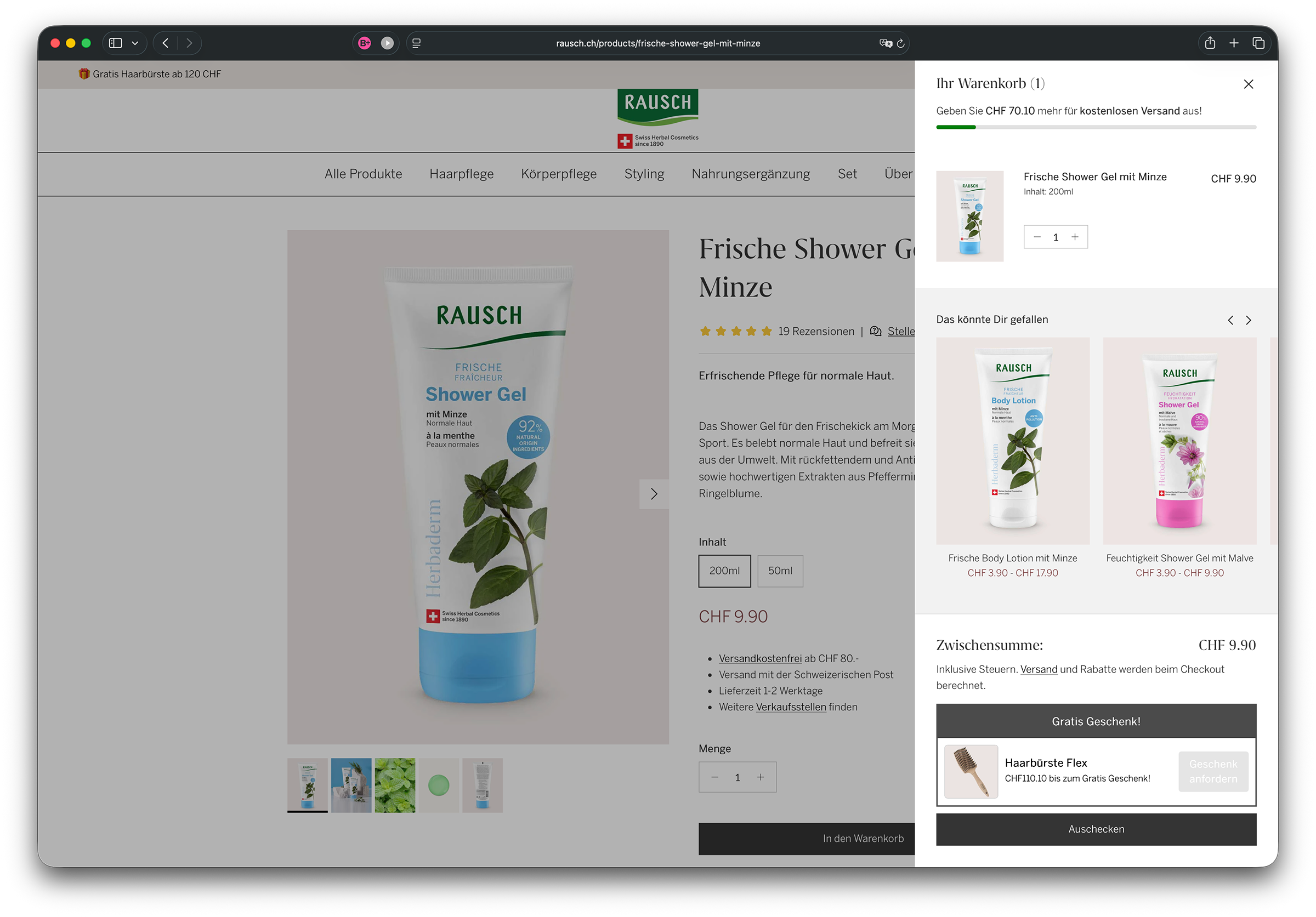Viewport: 1316px width, 917px height.
Task: Reload the current page
Action: tap(900, 43)
